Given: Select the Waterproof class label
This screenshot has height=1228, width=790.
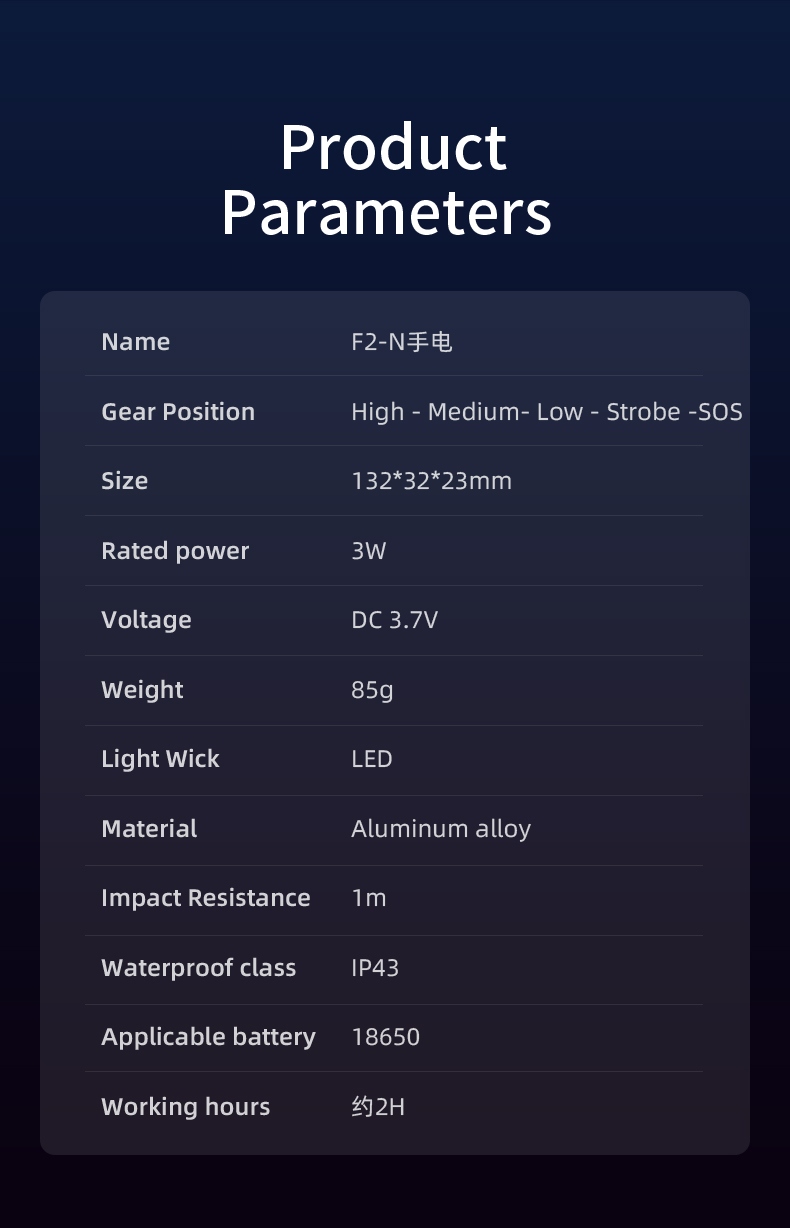Looking at the screenshot, I should 199,968.
